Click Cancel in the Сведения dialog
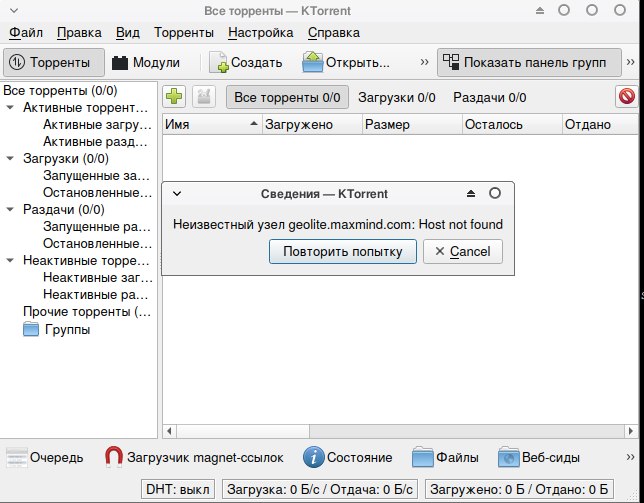The width and height of the screenshot is (644, 503). [463, 251]
